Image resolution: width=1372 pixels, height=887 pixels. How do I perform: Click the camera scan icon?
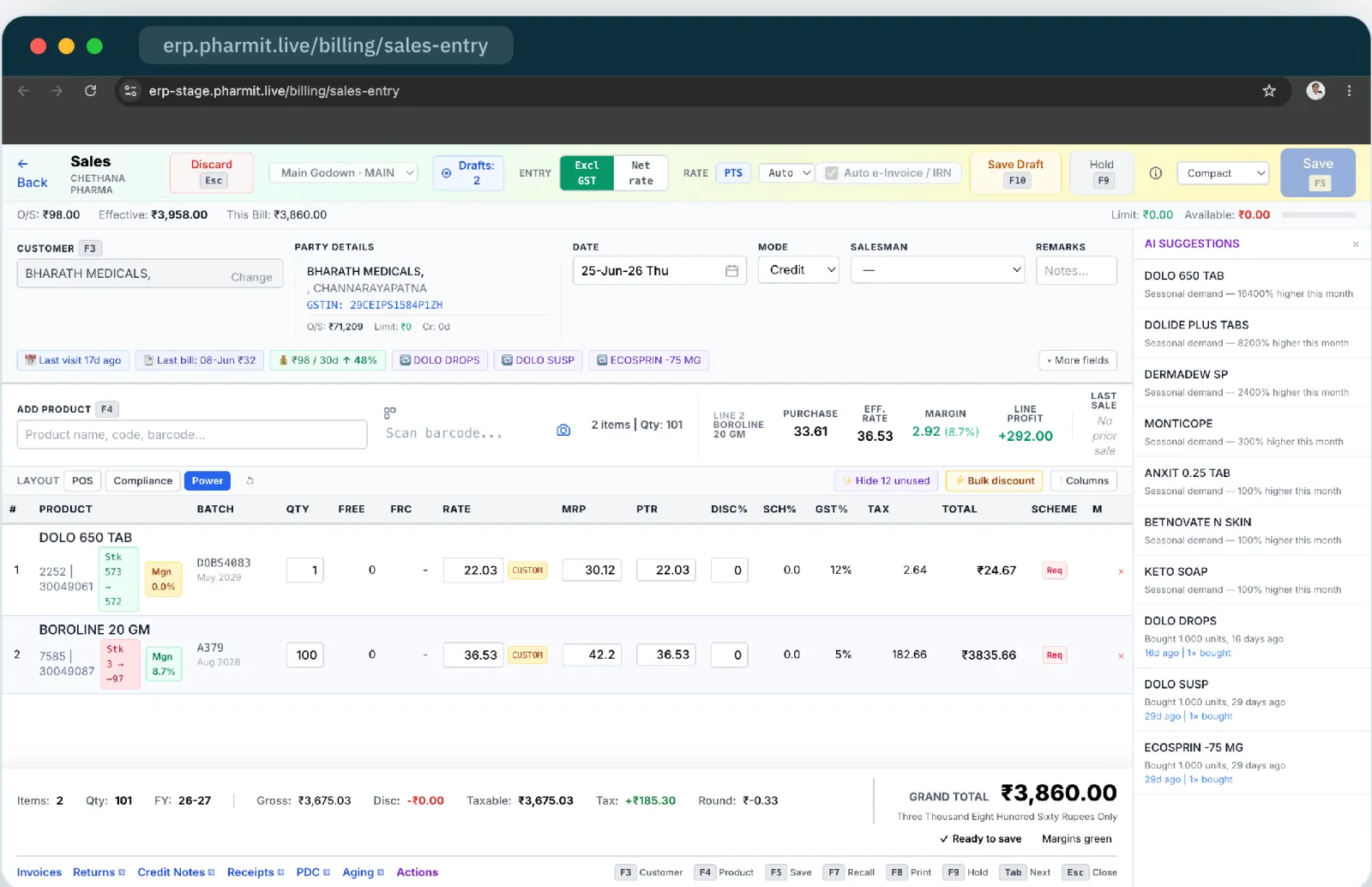point(563,431)
